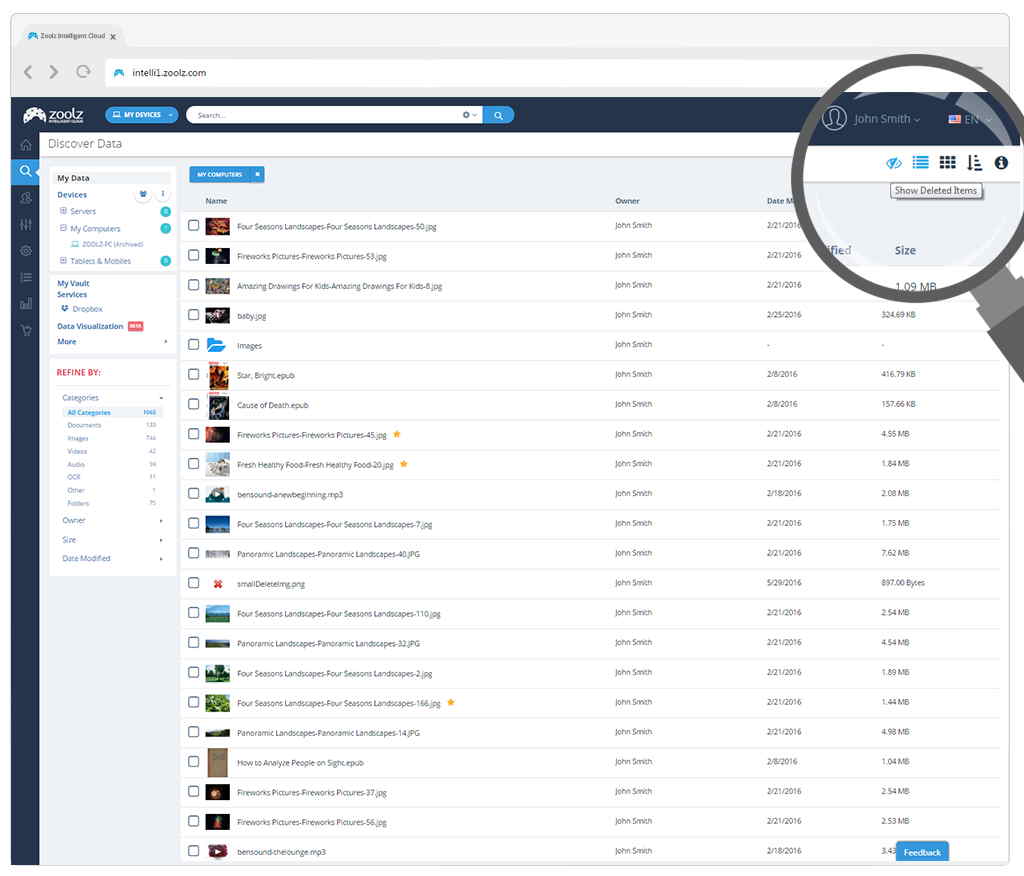Expand the Servers tree node

[x=63, y=211]
